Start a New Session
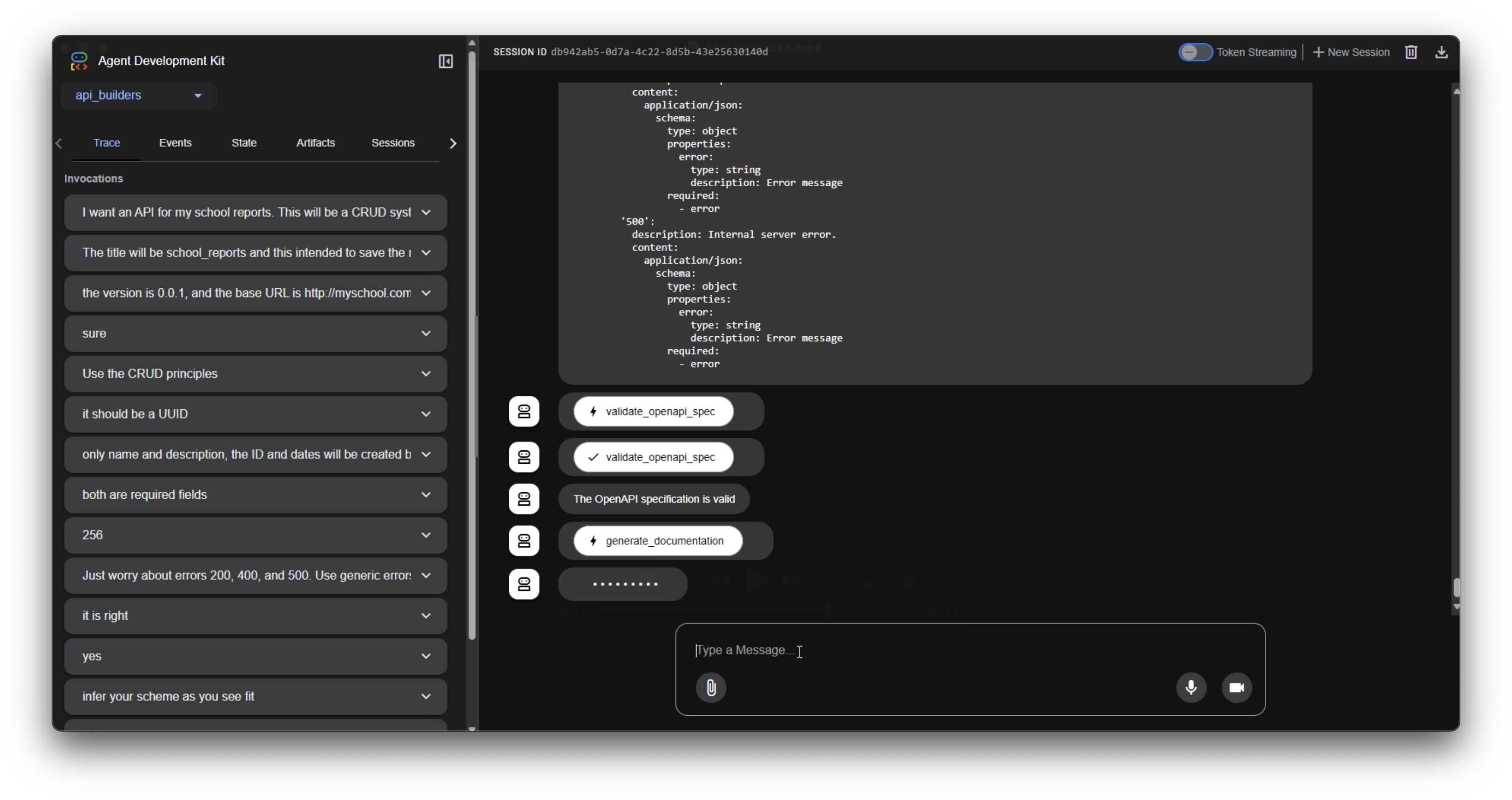Image resolution: width=1512 pixels, height=800 pixels. 1350,52
